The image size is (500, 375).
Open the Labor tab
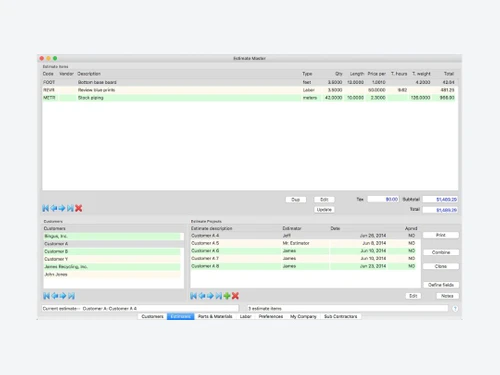pyautogui.click(x=245, y=316)
